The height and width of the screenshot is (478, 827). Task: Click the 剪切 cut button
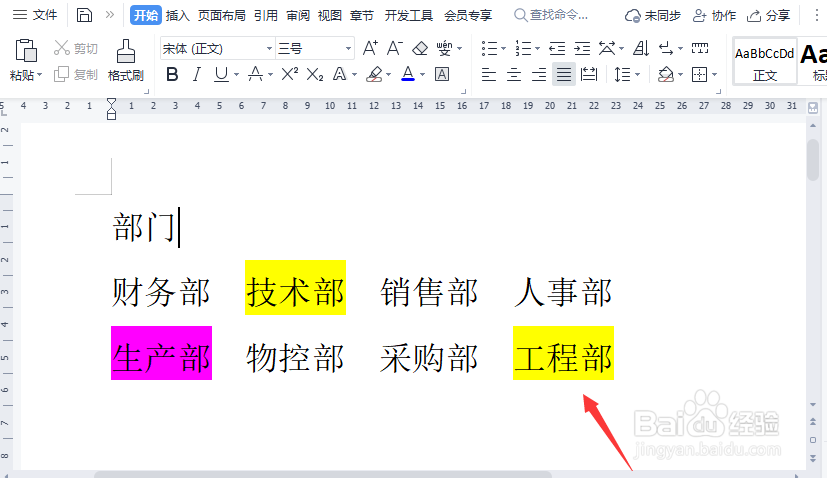75,49
